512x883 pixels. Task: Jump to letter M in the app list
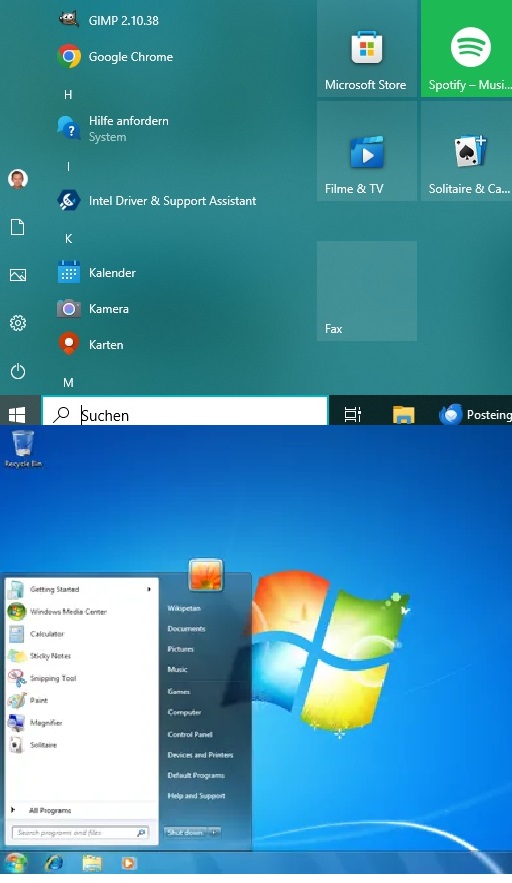tap(68, 383)
